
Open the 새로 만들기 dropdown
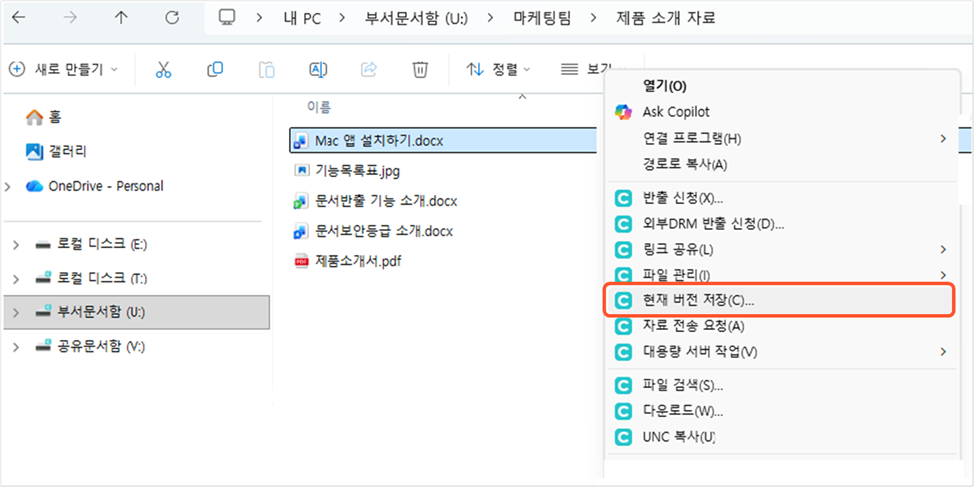[x=63, y=69]
